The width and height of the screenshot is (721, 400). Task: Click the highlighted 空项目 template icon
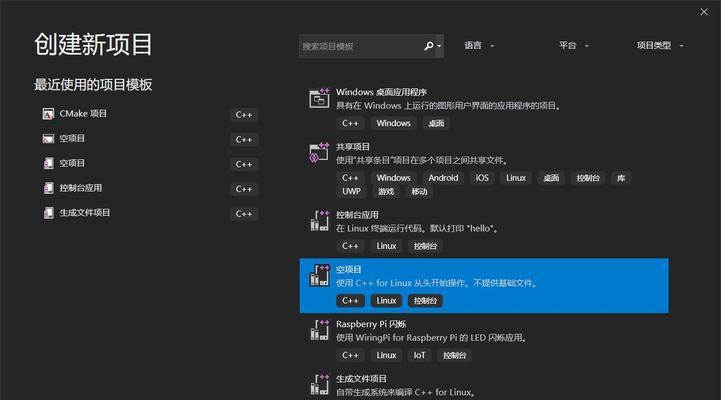point(319,275)
